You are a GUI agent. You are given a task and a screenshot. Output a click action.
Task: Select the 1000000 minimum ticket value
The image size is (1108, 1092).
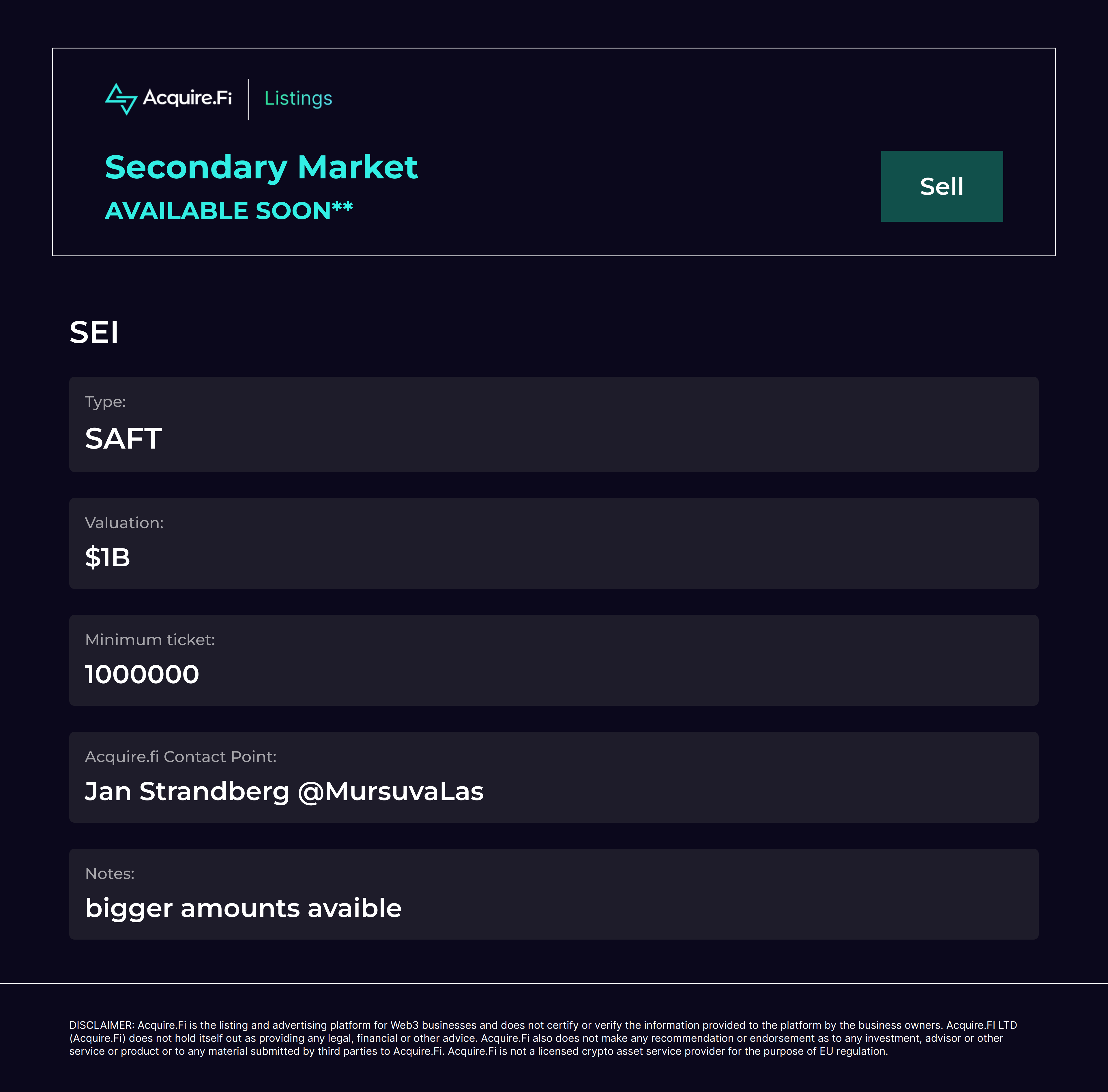point(142,675)
